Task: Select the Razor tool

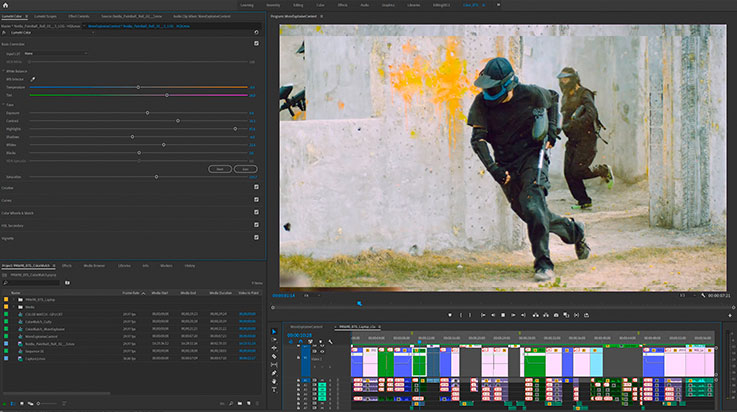Action: (275, 356)
